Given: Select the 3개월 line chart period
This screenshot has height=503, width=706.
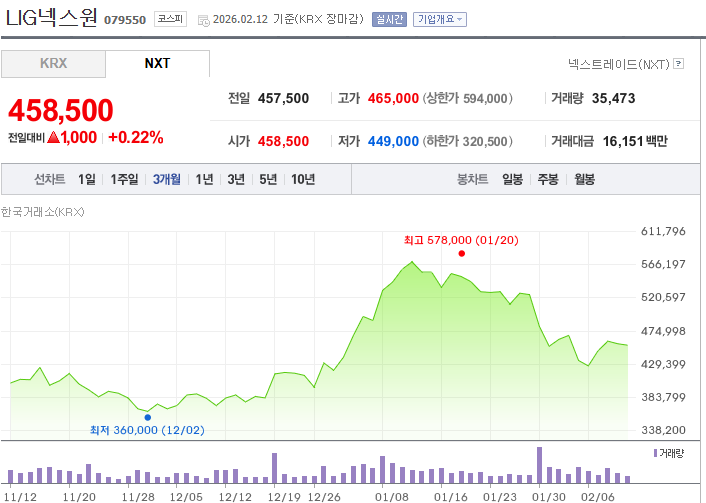Looking at the screenshot, I should (x=167, y=179).
